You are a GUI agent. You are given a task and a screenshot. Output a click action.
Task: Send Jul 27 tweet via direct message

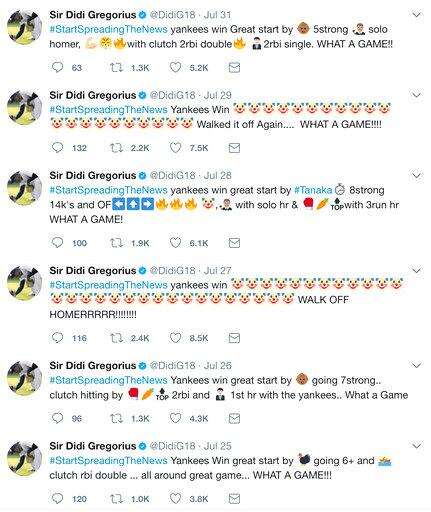tap(234, 338)
